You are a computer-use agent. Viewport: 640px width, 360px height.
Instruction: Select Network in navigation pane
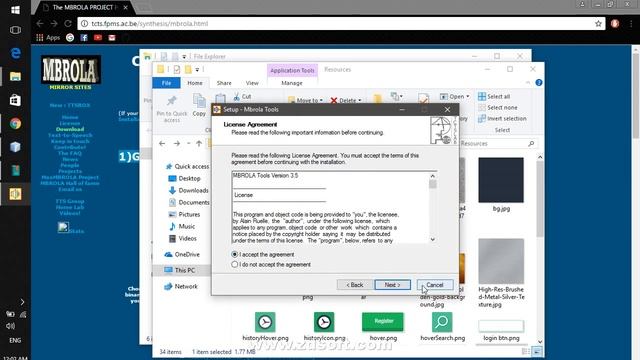tap(181, 287)
